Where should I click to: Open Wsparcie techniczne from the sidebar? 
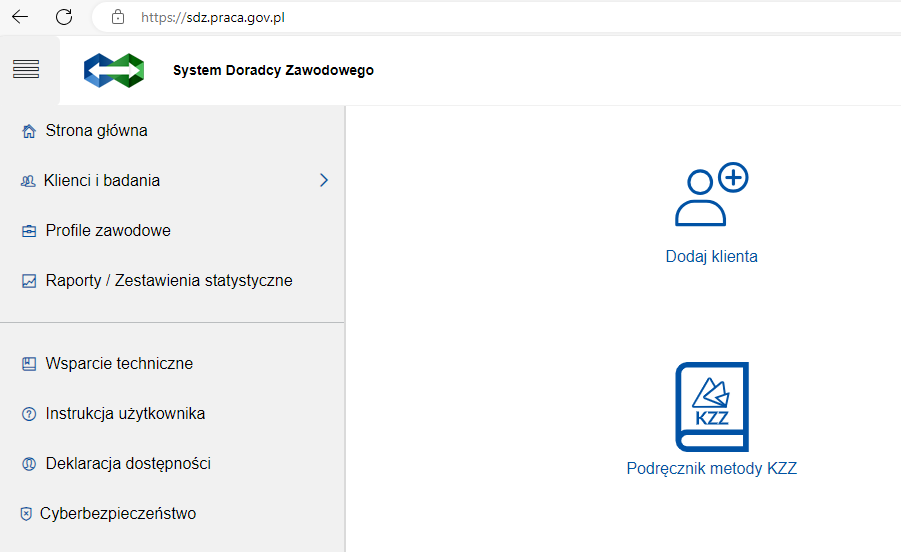point(119,364)
